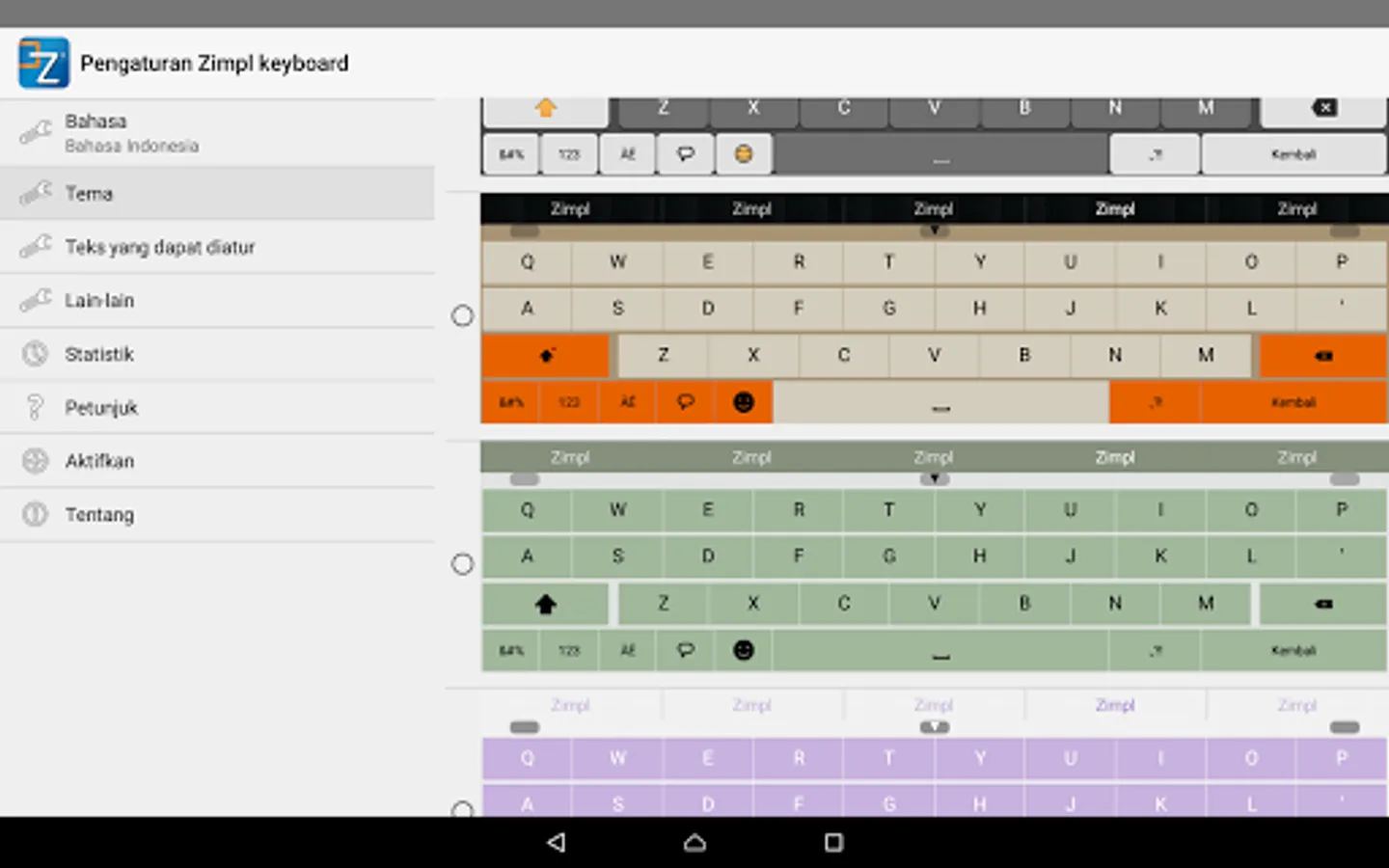Screen dimensions: 1389x868
Task: Tap the green theme backspace key
Action: click(1323, 604)
